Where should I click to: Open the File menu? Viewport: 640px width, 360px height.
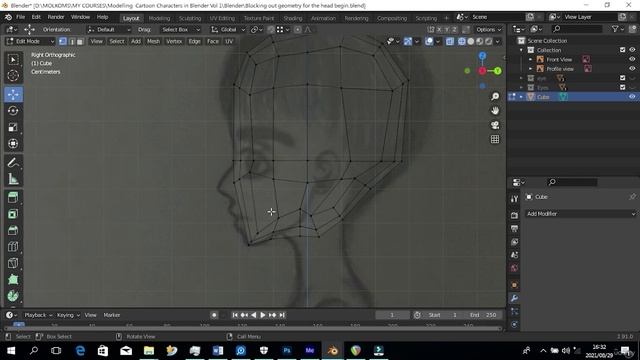point(20,17)
